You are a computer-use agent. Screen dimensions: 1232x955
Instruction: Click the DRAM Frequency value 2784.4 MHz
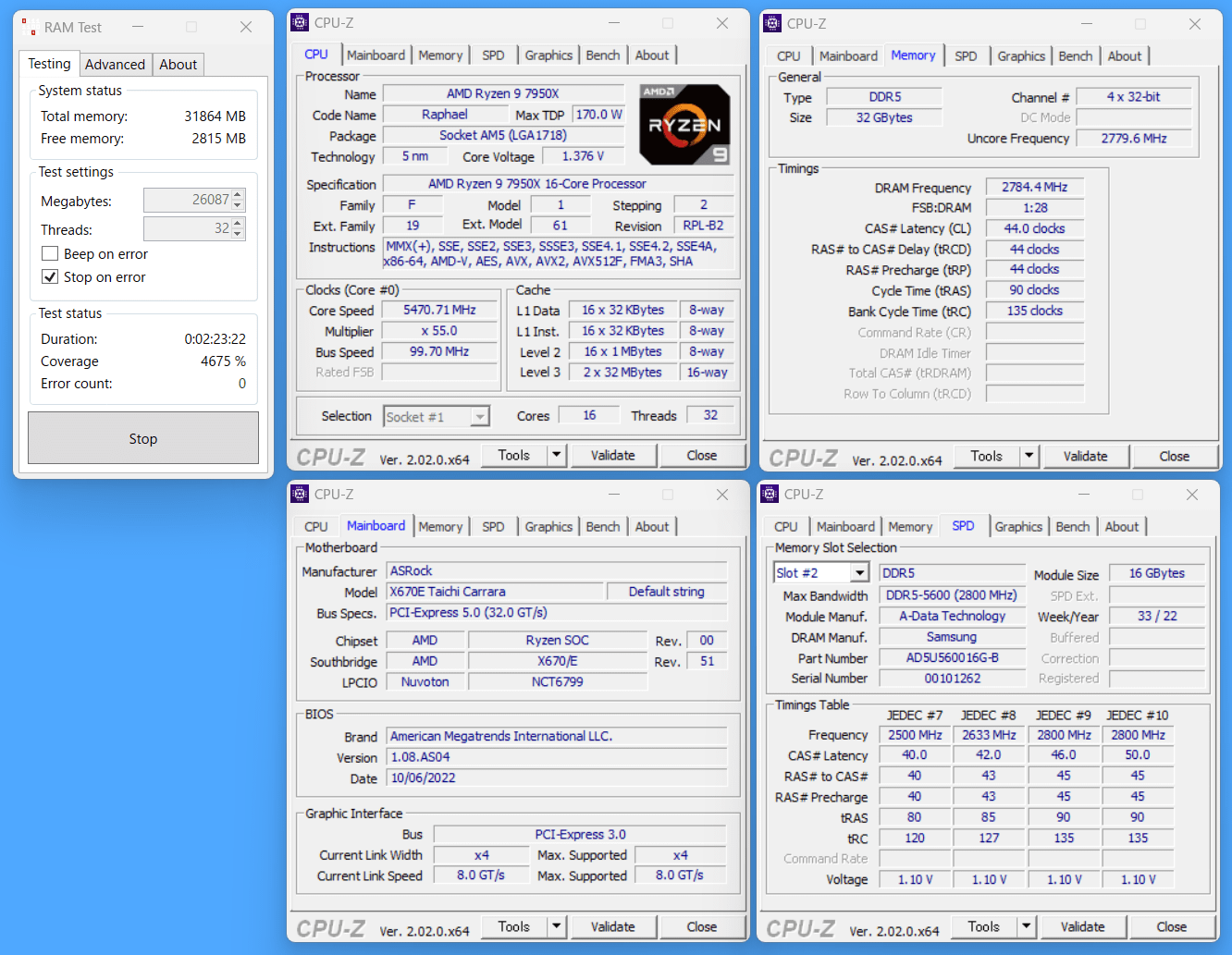pyautogui.click(x=1035, y=187)
